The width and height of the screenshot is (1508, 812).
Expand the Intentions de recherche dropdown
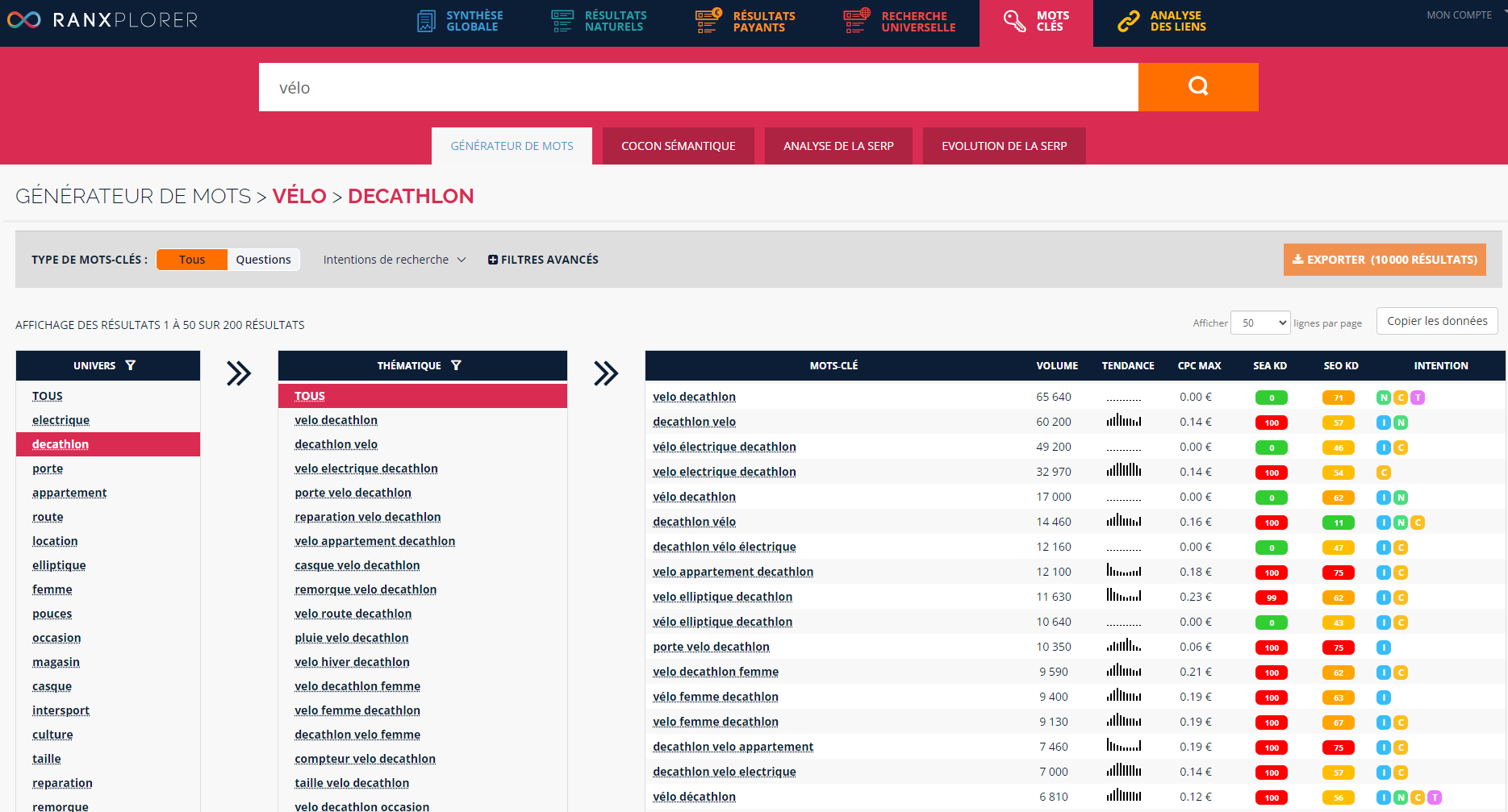[395, 260]
